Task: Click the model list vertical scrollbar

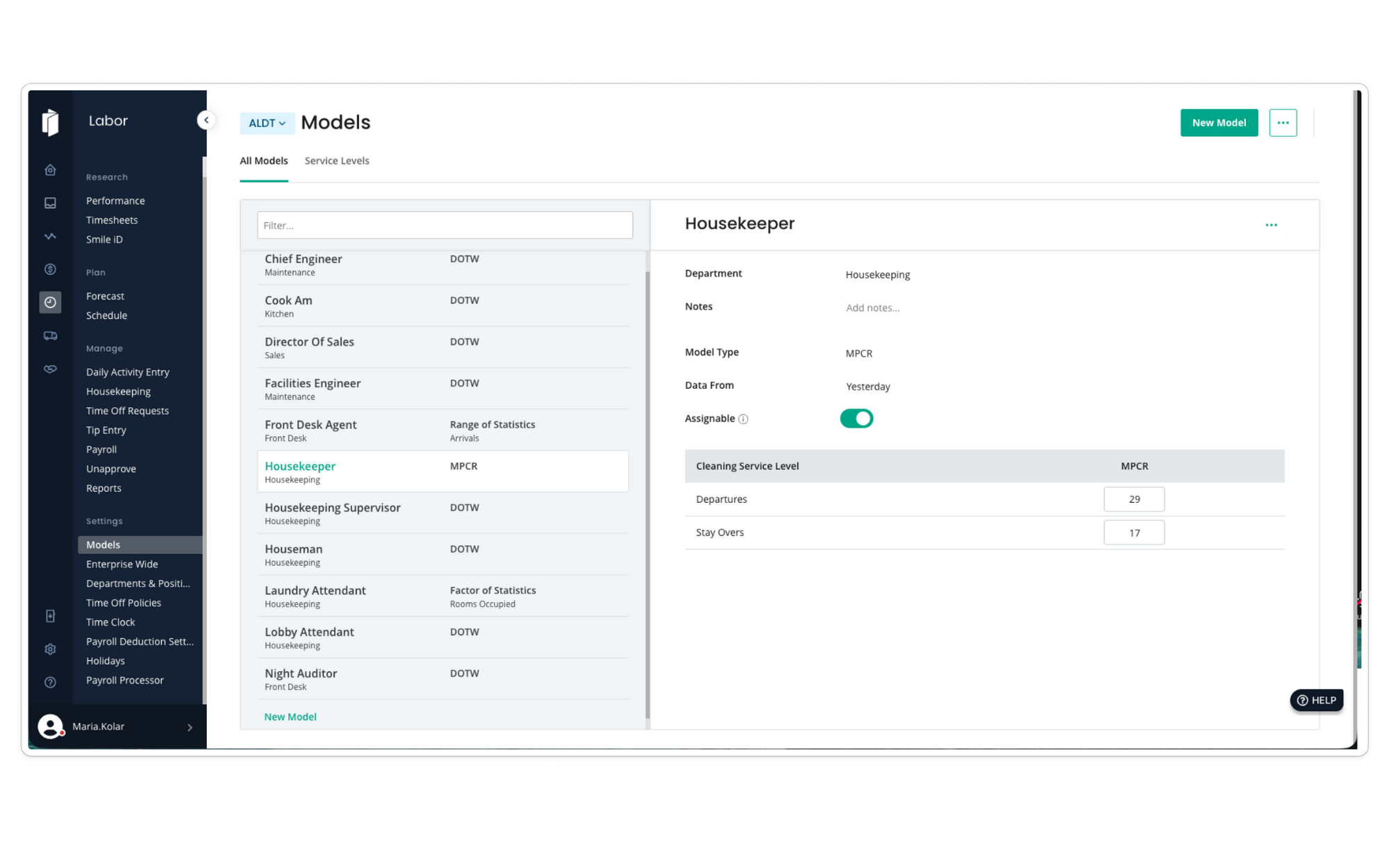Action: [x=647, y=486]
